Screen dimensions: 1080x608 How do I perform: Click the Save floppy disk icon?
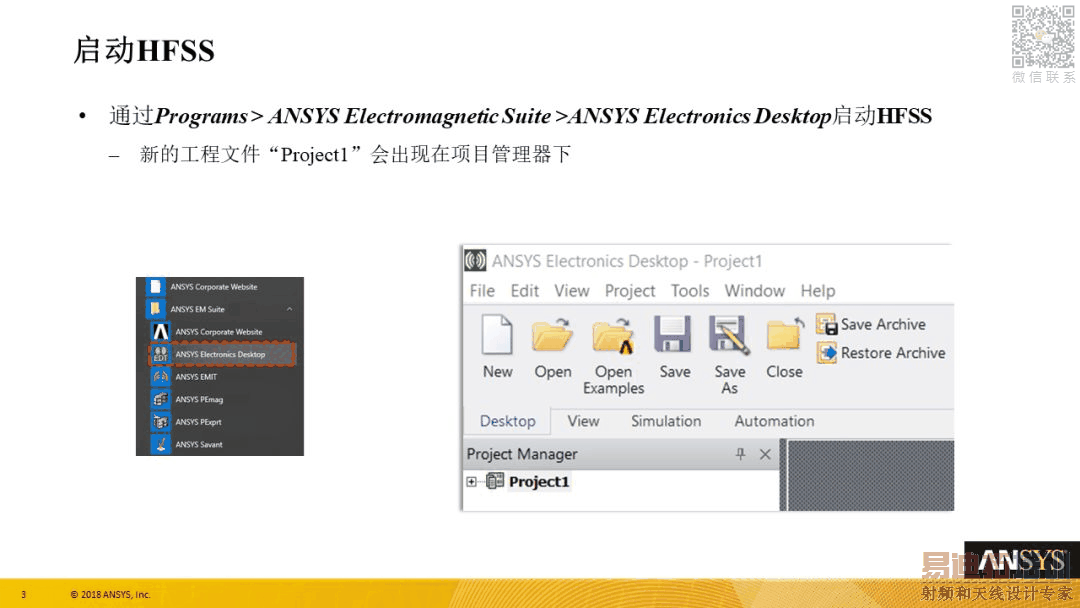pyautogui.click(x=673, y=335)
